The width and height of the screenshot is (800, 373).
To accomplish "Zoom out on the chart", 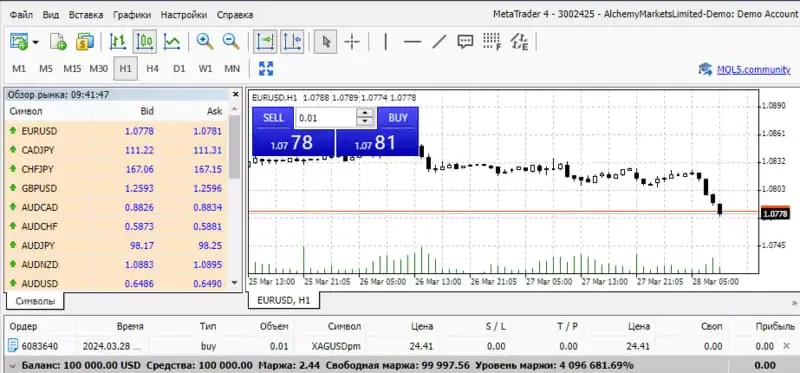I will coord(231,42).
